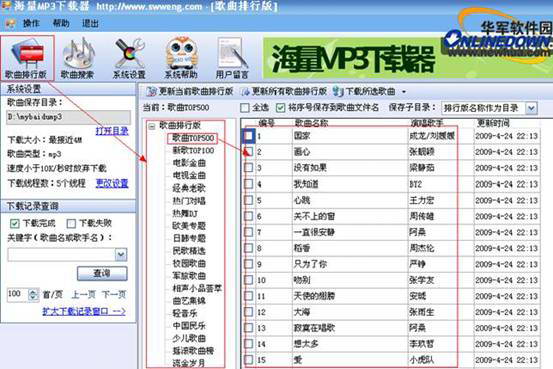553x369 pixels.
Task: Toggle 将序号保存到歌曲文件名 checkbox
Action: [280, 108]
